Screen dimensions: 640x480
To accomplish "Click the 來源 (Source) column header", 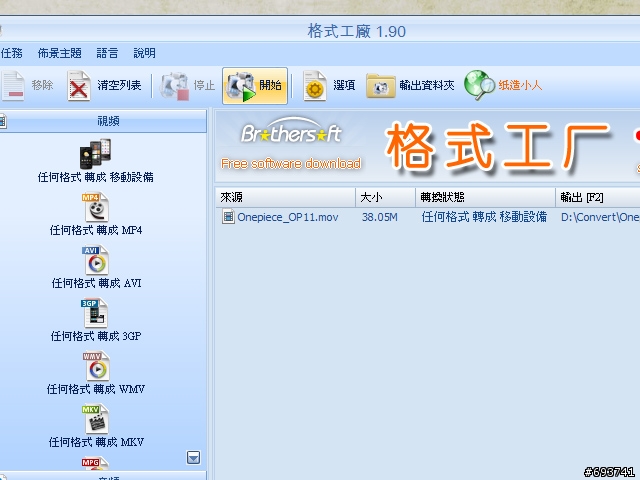I will click(286, 198).
